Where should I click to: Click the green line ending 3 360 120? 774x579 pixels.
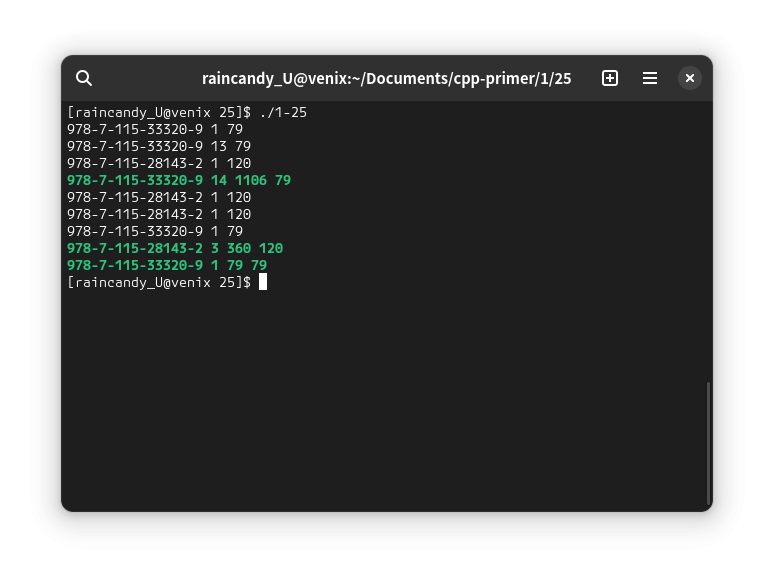(x=174, y=248)
